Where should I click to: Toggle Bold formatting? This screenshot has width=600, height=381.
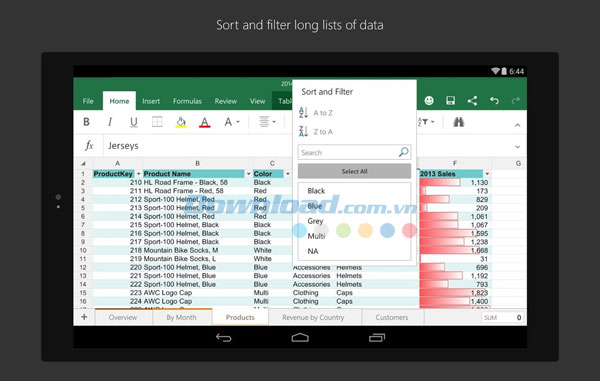point(86,122)
